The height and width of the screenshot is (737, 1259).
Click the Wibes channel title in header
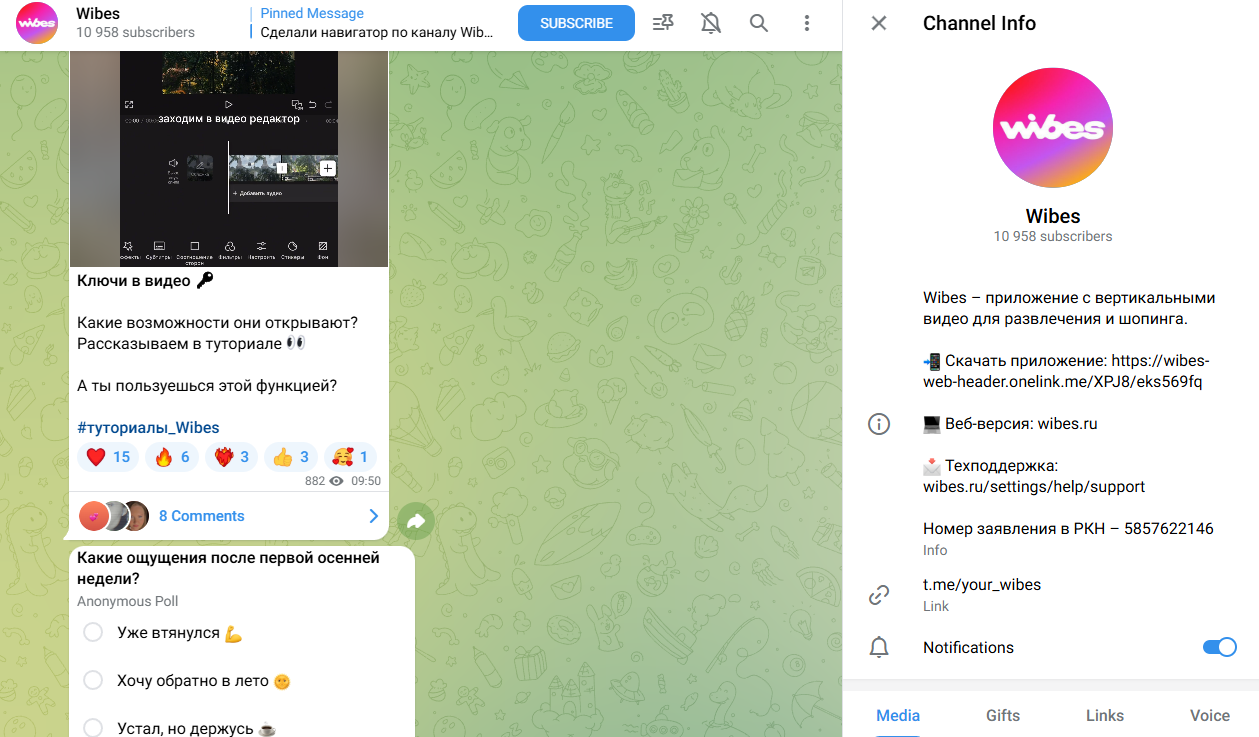click(x=98, y=14)
